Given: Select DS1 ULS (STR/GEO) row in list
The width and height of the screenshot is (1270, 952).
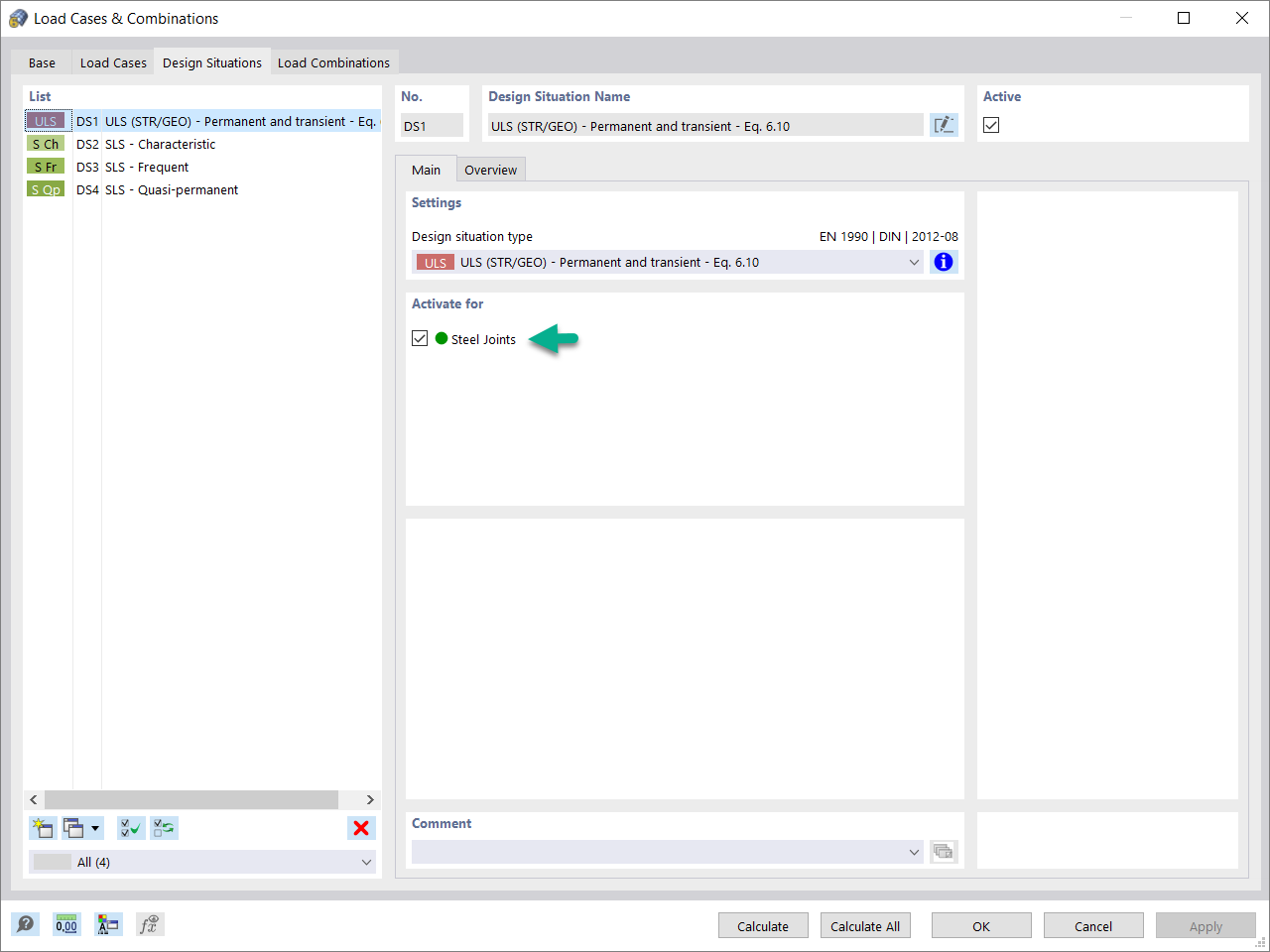Looking at the screenshot, I should click(x=202, y=121).
